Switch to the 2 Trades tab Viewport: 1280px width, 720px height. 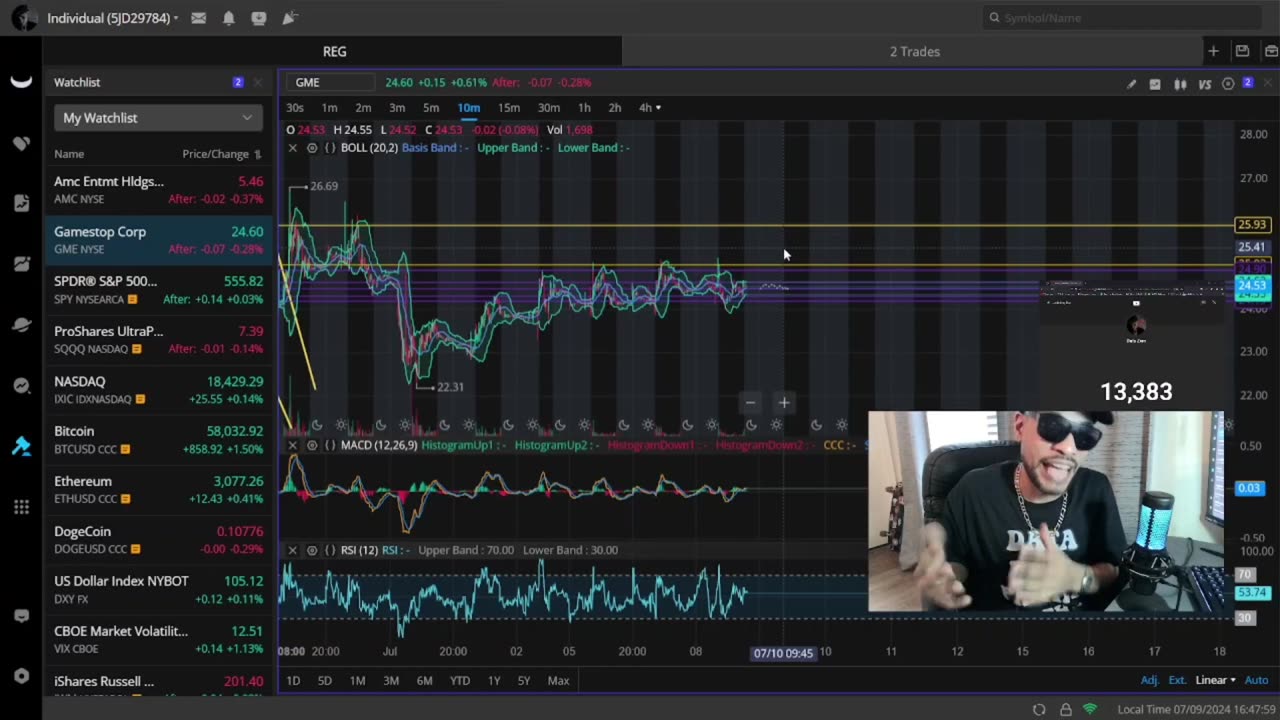[915, 51]
